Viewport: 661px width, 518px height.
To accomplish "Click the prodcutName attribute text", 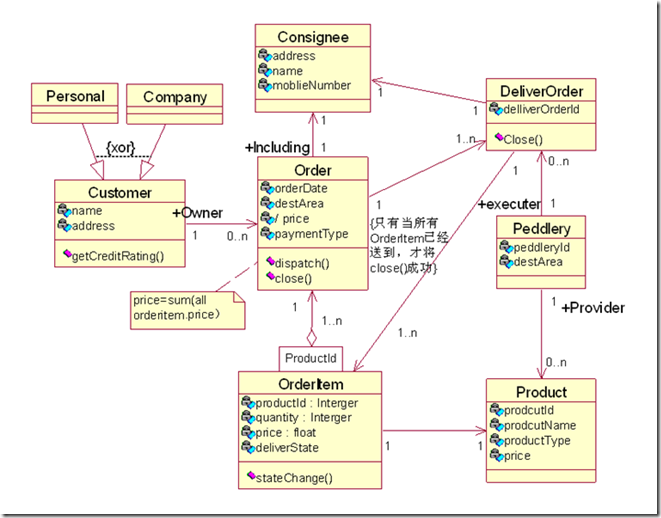I will (540, 425).
